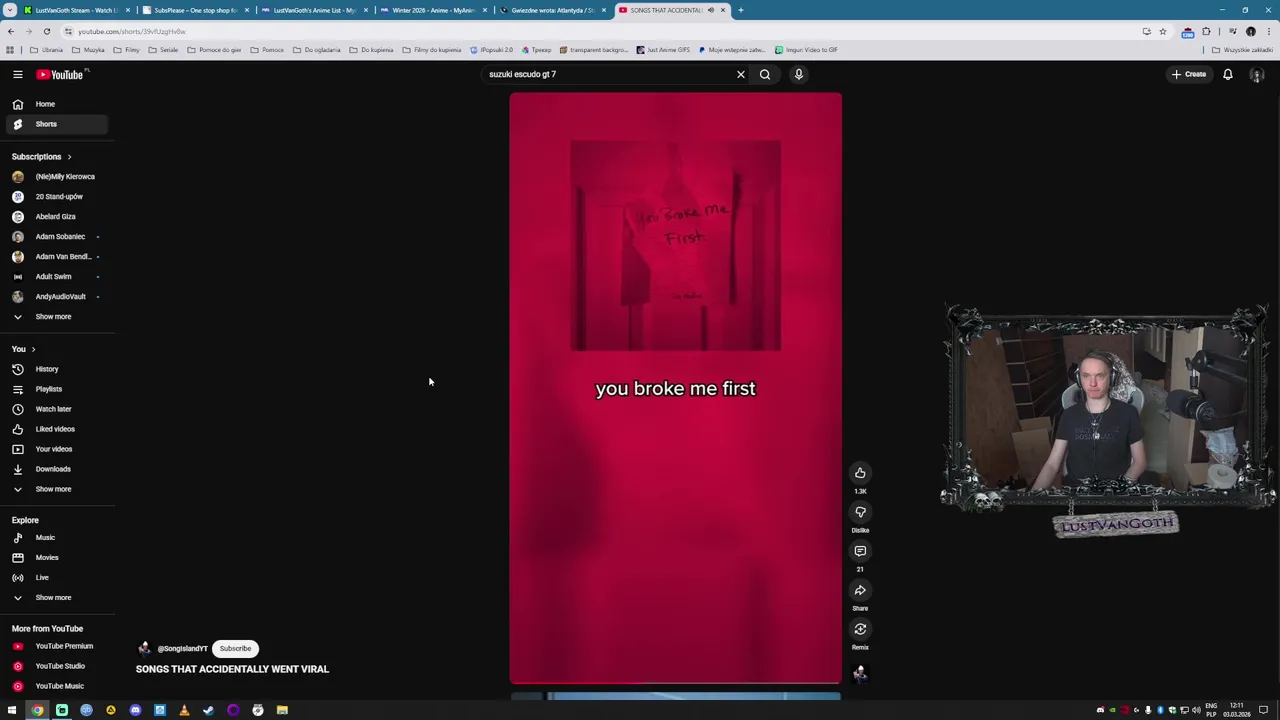1280x720 pixels.
Task: Open the Create button menu
Action: 1190,74
